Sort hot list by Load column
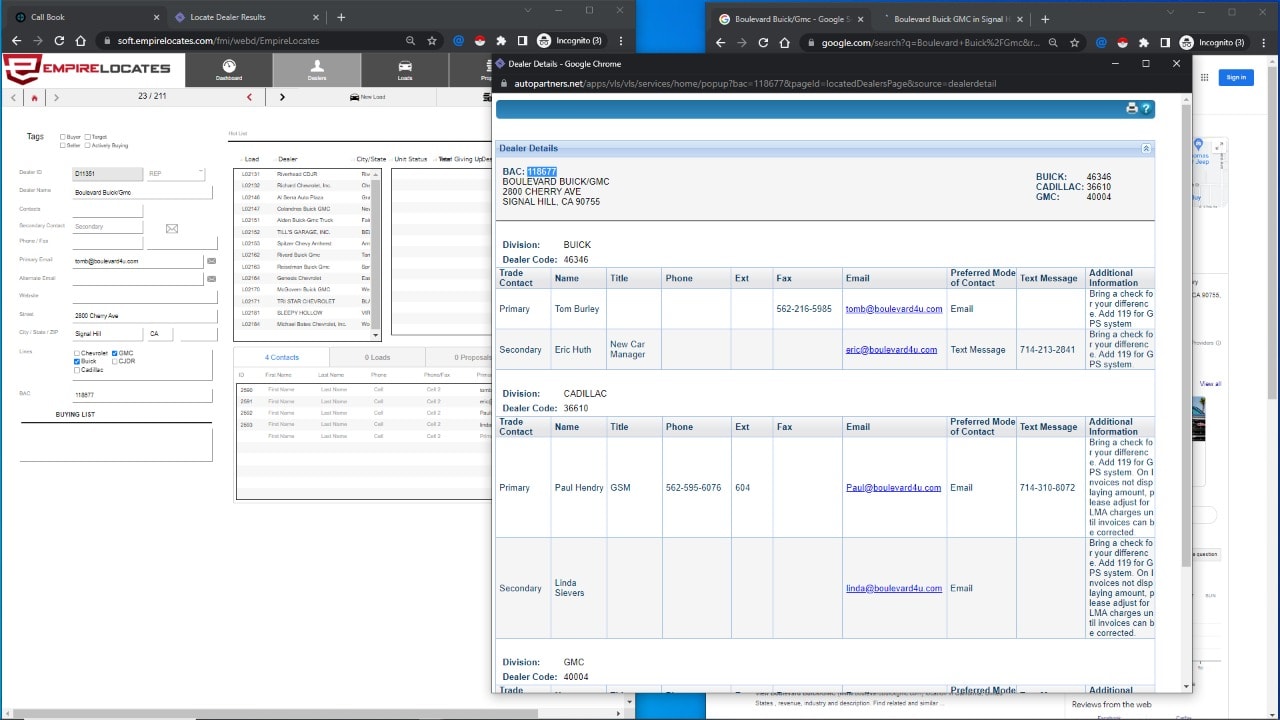The width and height of the screenshot is (1280, 720). tap(251, 159)
